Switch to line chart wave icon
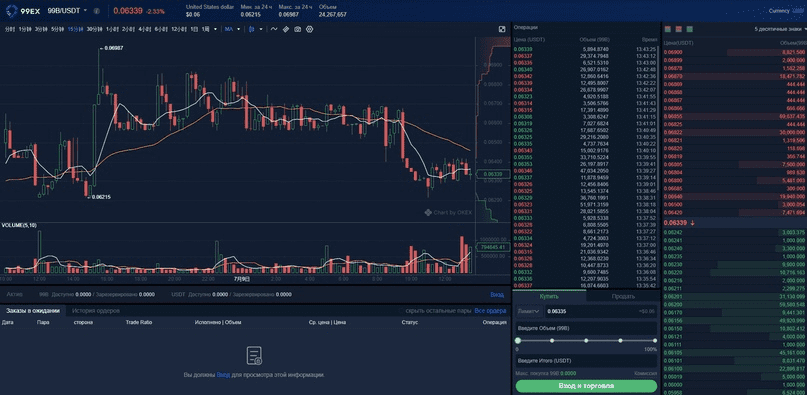807x395 pixels. [x=274, y=29]
